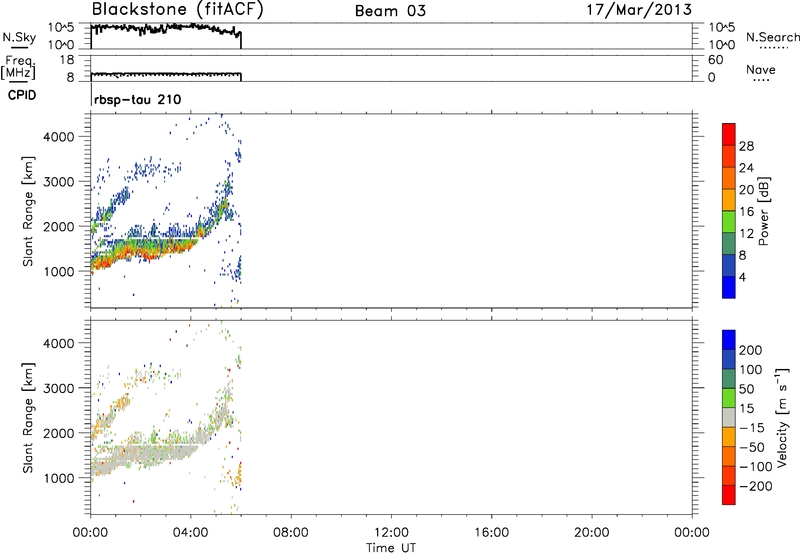This screenshot has height=554, width=800.
Task: Click the gray Velocity segment between 15 and -15
Action: tap(729, 417)
